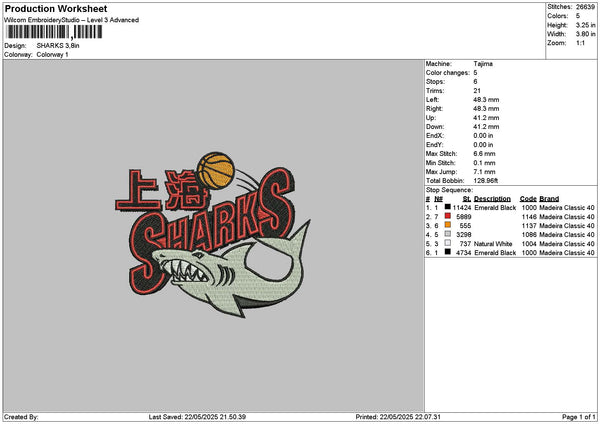
Task: Click black swatch in stop row 6
Action: tap(447, 252)
